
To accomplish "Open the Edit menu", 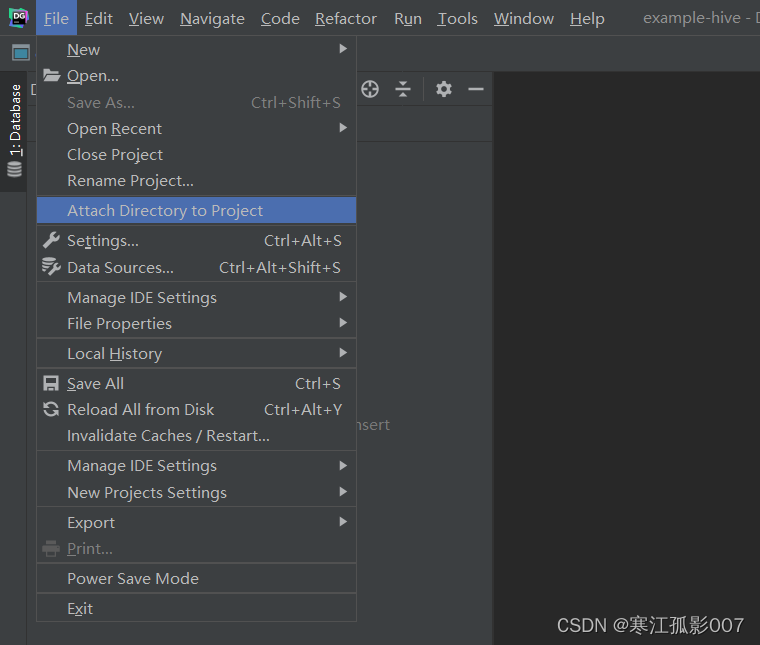I will coord(99,18).
